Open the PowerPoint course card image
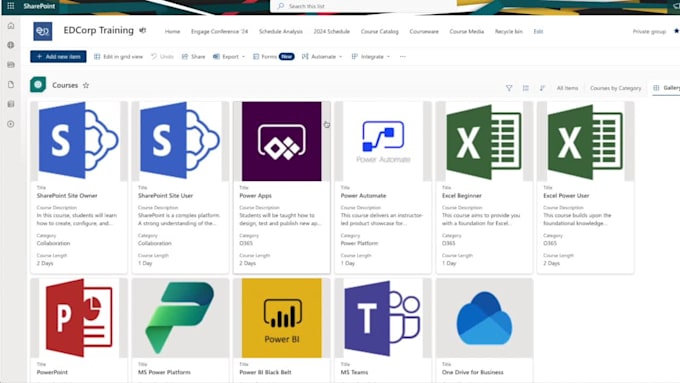The height and width of the screenshot is (383, 680). click(x=79, y=318)
